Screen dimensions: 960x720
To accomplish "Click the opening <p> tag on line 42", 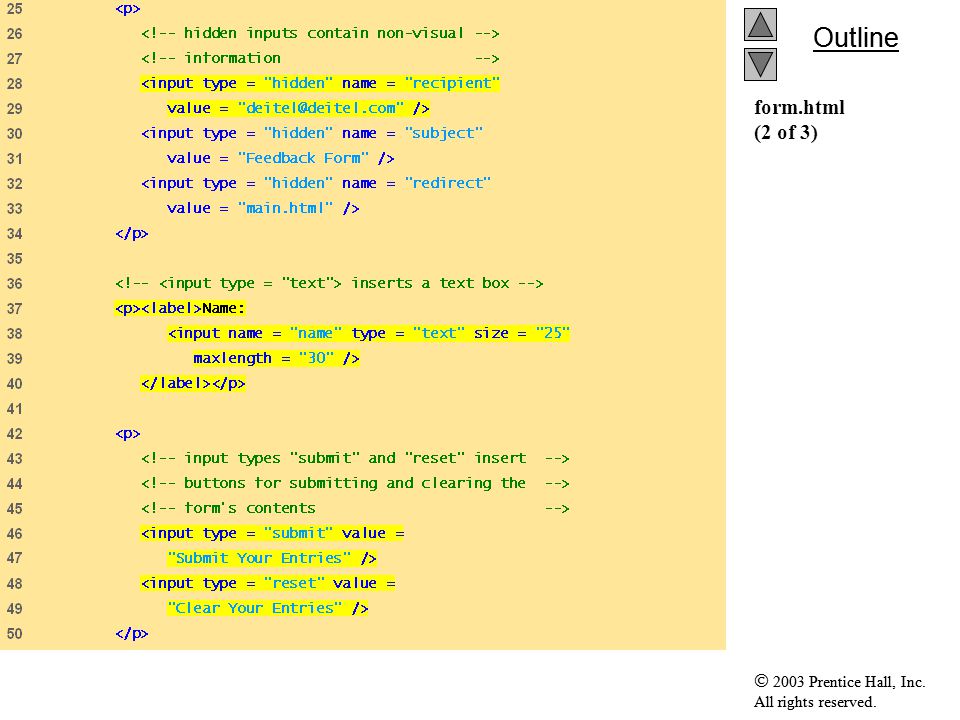I will click(x=128, y=433).
